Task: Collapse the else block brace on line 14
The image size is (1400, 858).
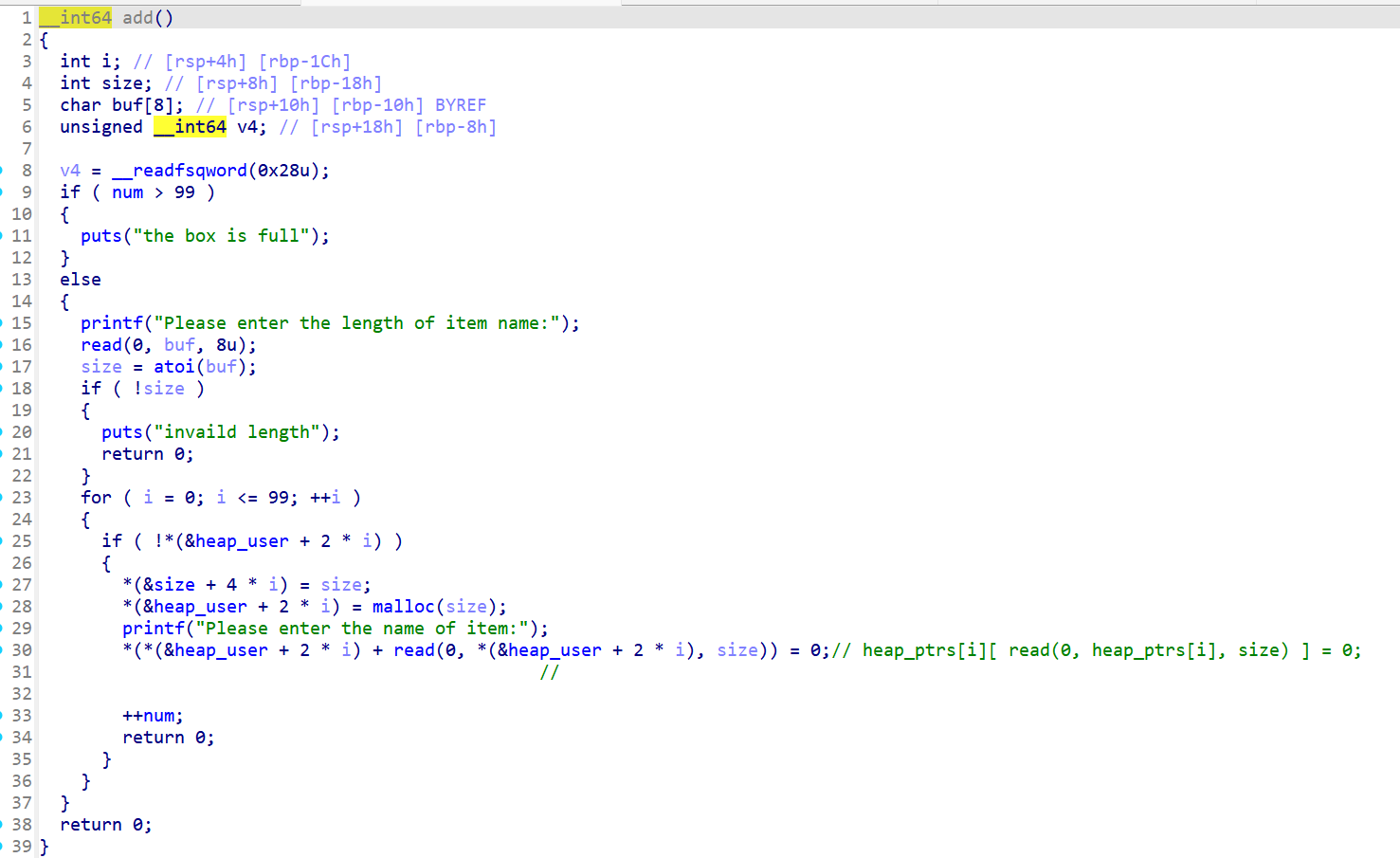Action: pyautogui.click(x=64, y=301)
